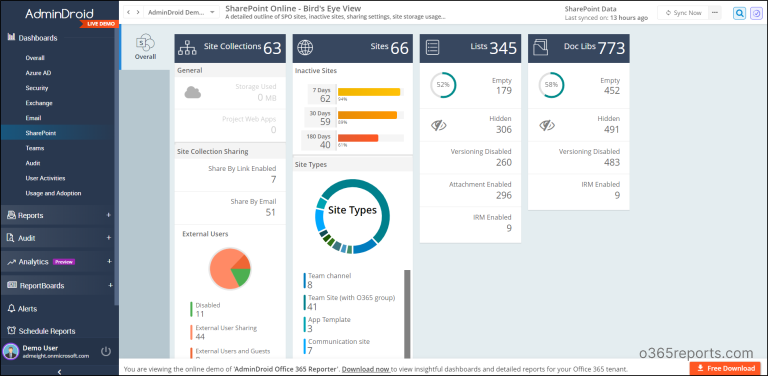Click Share By Link Enabled value 7

273,180
